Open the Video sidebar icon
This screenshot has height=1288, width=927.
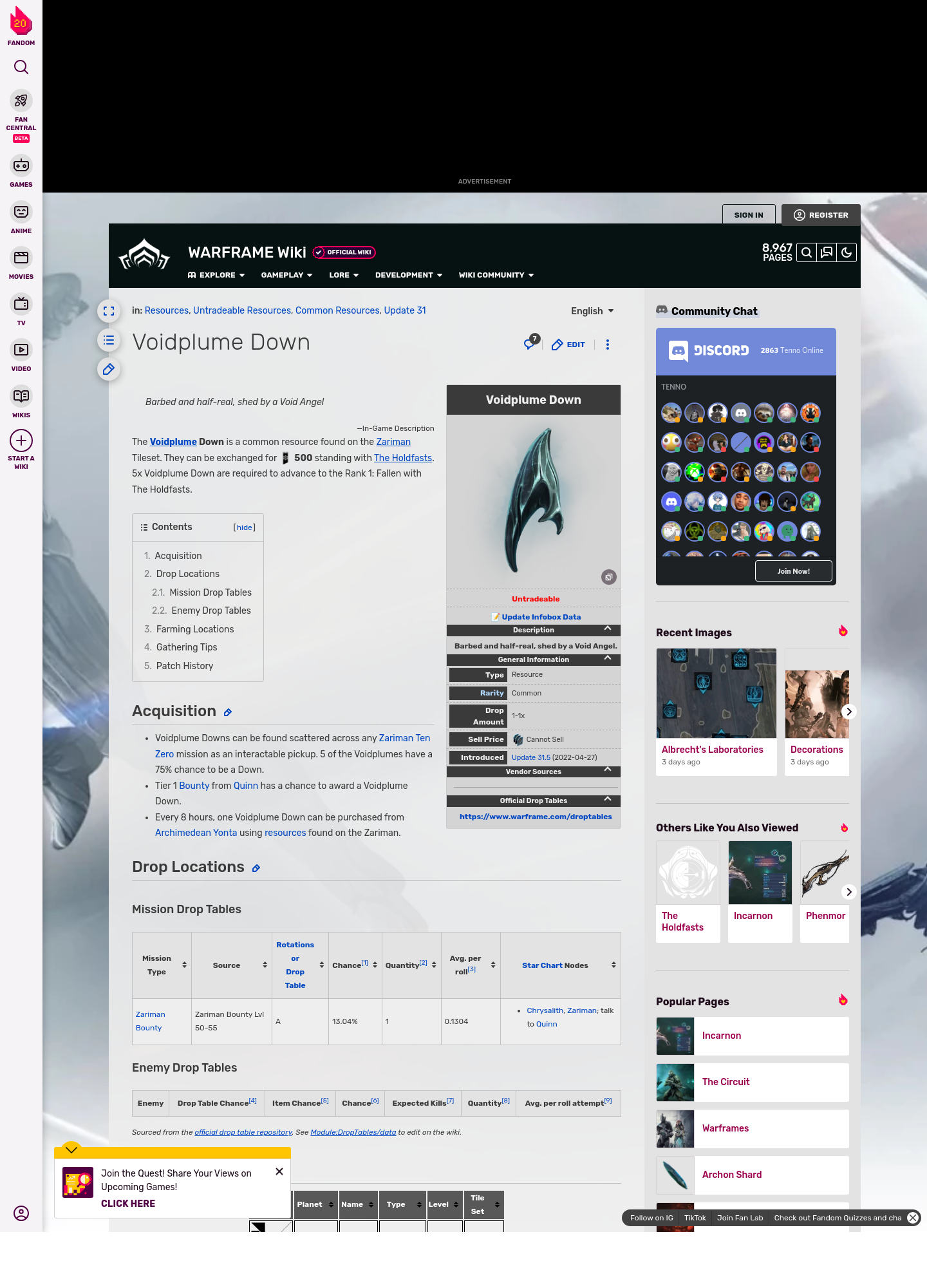pyautogui.click(x=21, y=350)
